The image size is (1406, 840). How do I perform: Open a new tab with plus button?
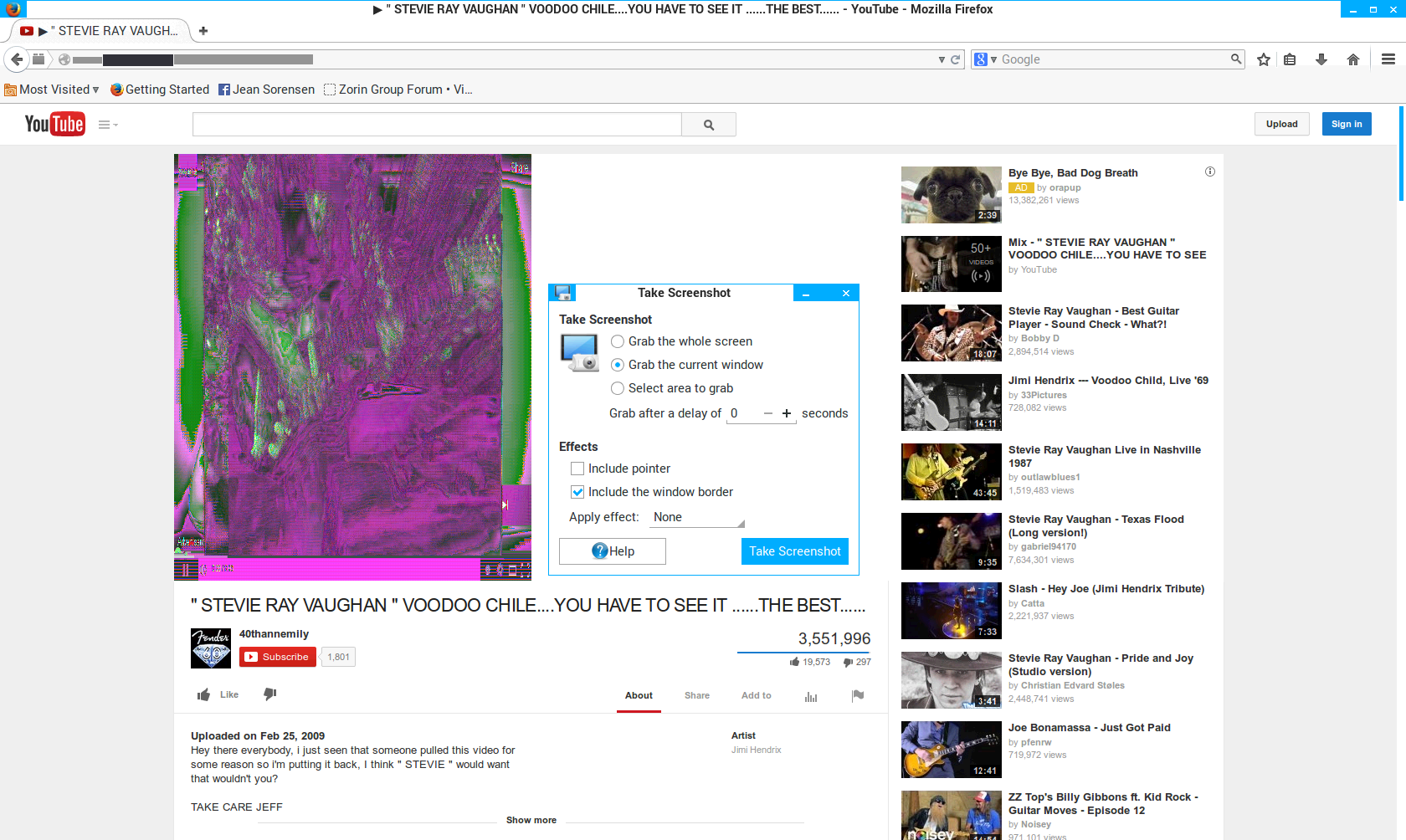point(203,31)
